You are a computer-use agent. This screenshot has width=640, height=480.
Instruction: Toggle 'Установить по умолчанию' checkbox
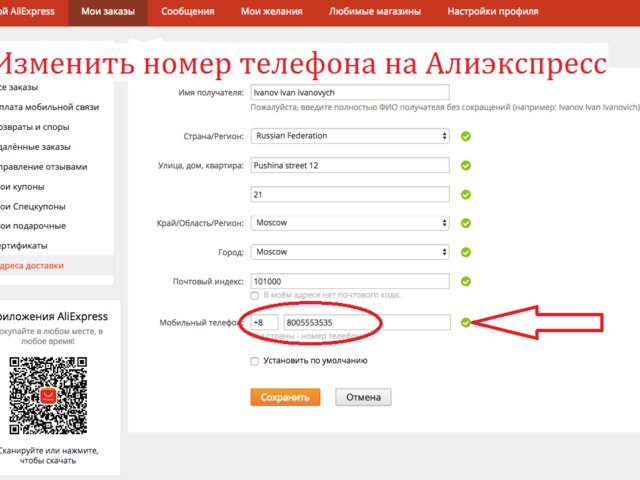tap(255, 361)
